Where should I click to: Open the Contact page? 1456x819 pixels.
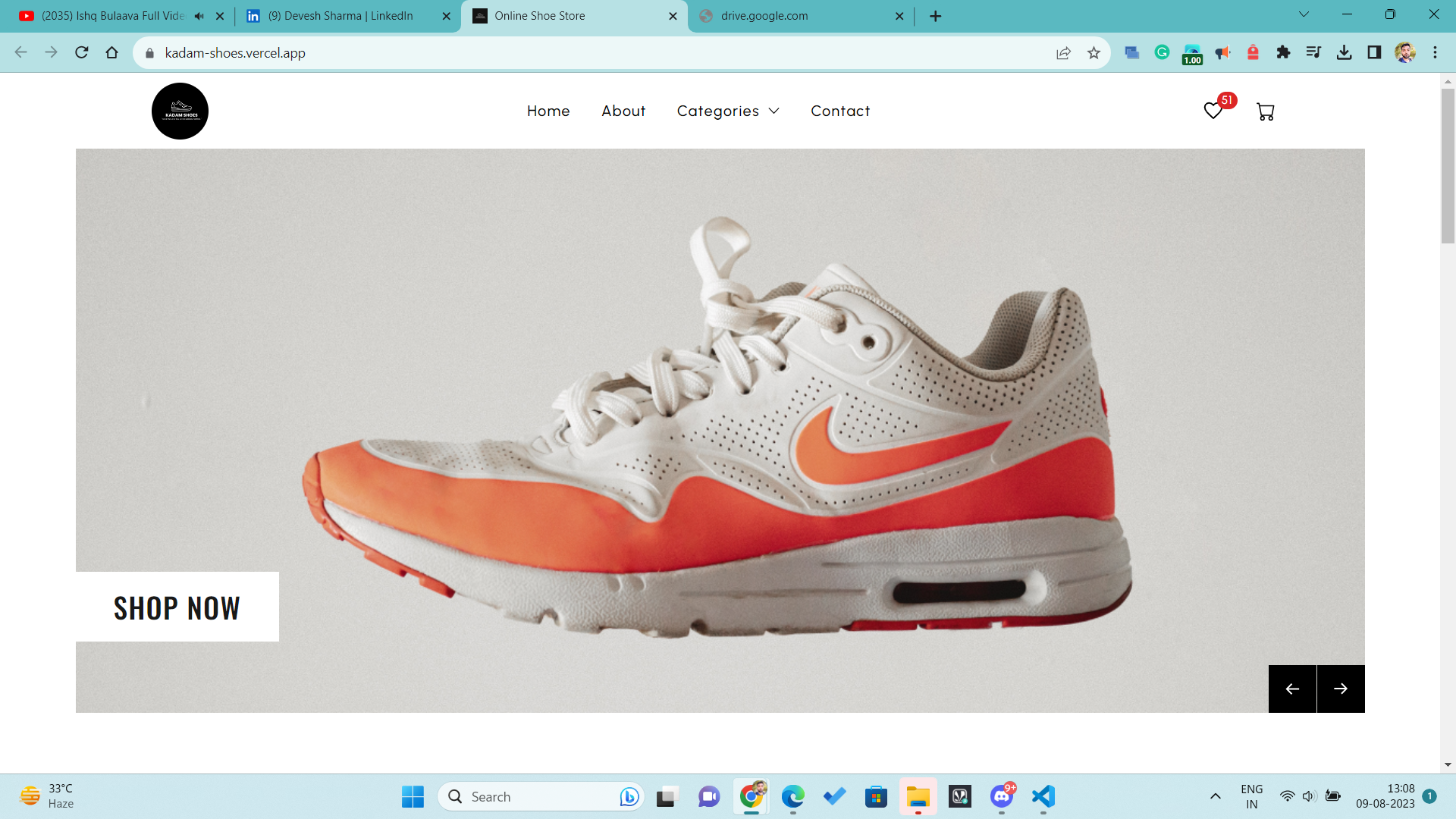(x=840, y=111)
